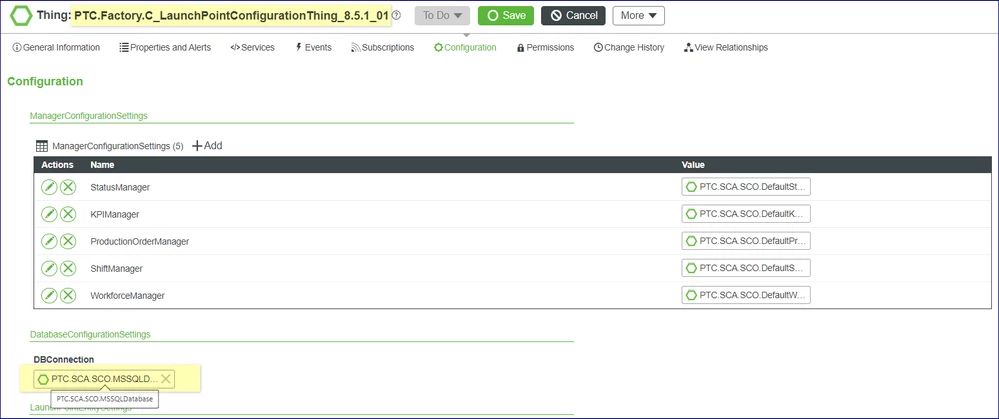Delete the ProductionOrderManager row
The height and width of the screenshot is (419, 999).
tap(68, 241)
